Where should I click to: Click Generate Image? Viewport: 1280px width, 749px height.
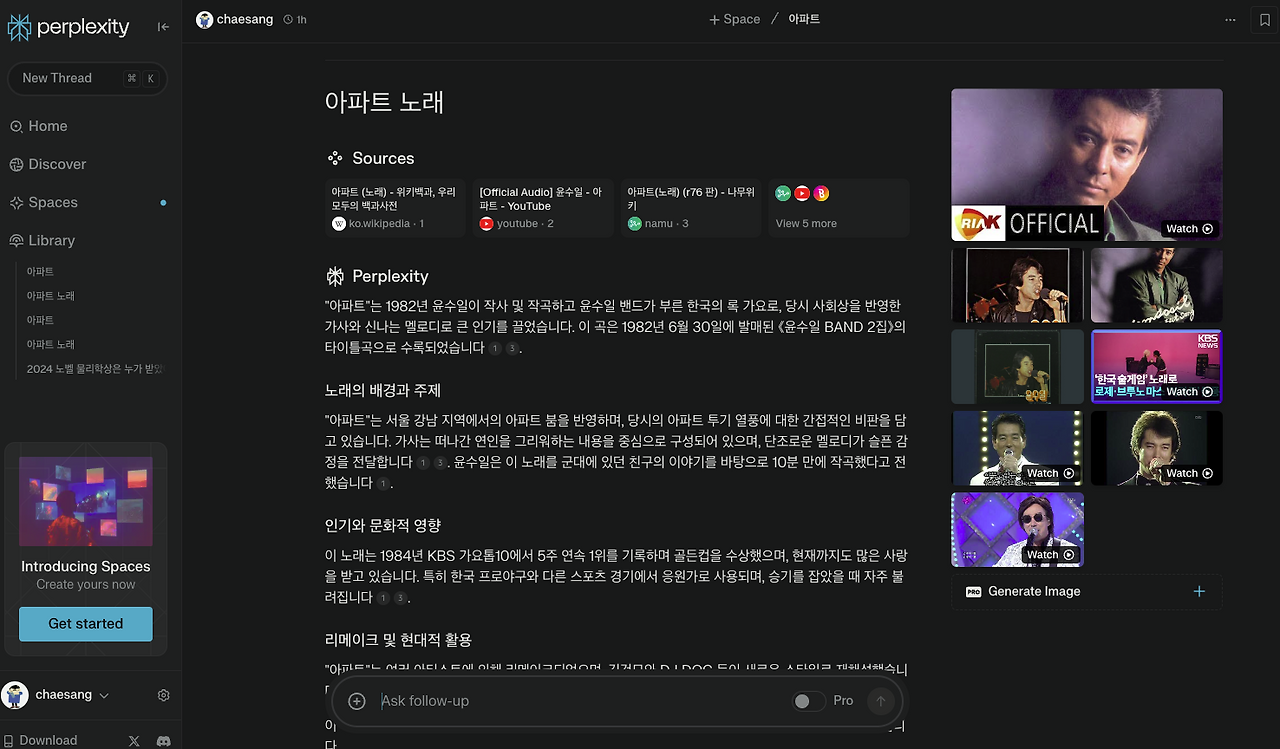tap(1086, 591)
